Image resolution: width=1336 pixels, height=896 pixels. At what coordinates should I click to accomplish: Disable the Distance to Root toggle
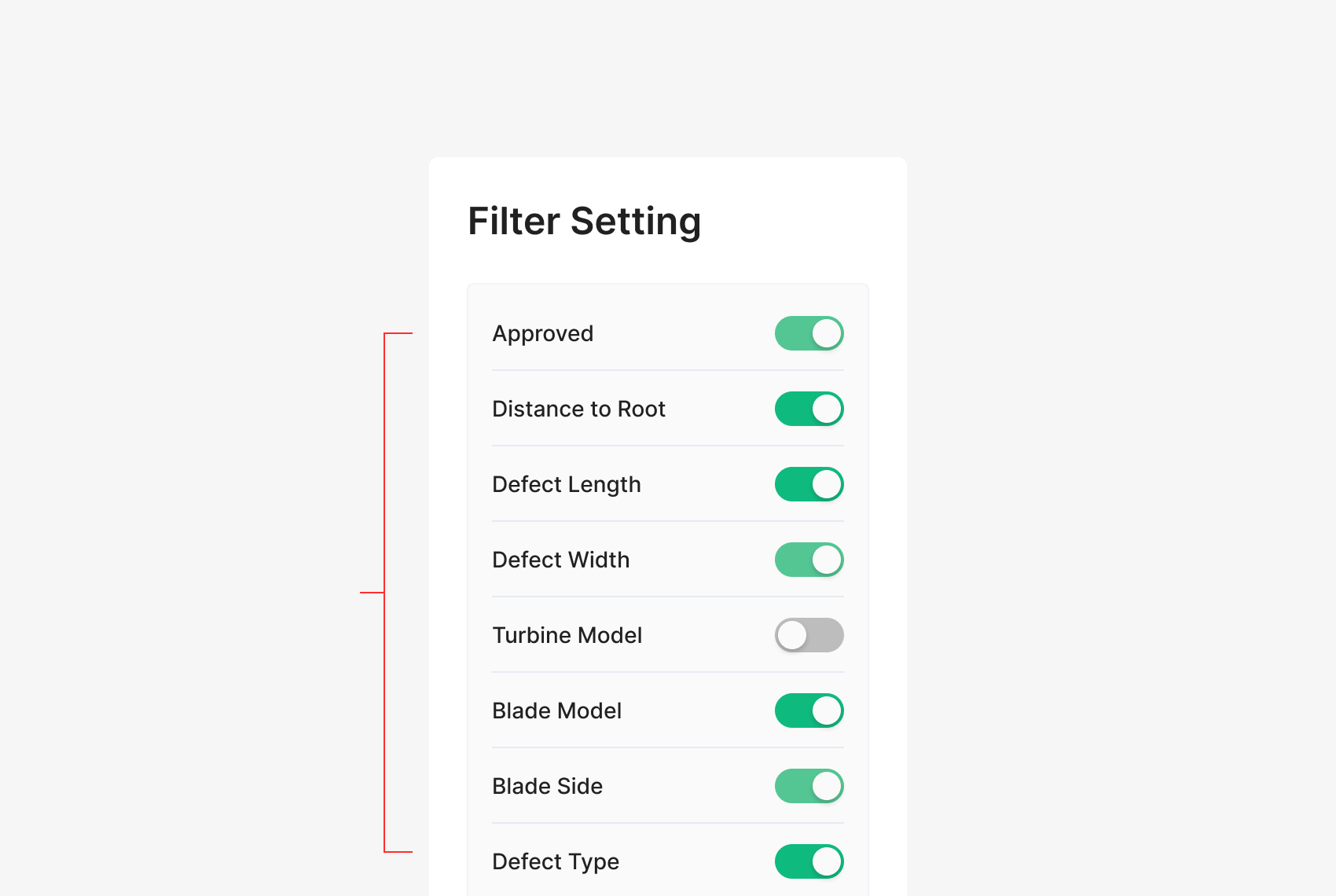click(809, 409)
